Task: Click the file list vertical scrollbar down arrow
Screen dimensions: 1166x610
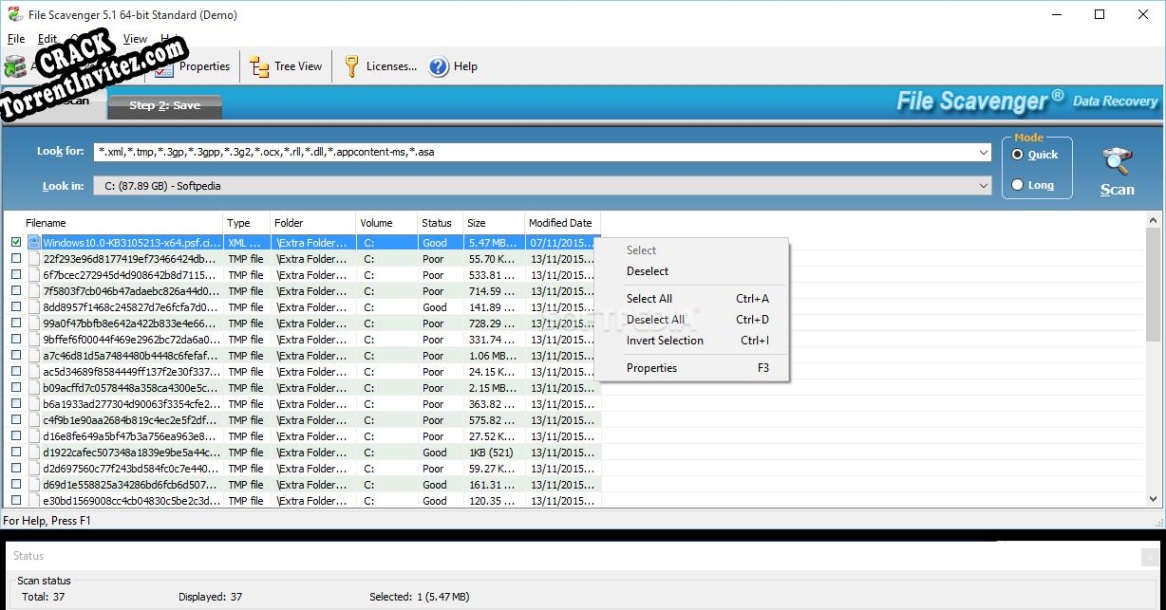Action: (x=1153, y=498)
